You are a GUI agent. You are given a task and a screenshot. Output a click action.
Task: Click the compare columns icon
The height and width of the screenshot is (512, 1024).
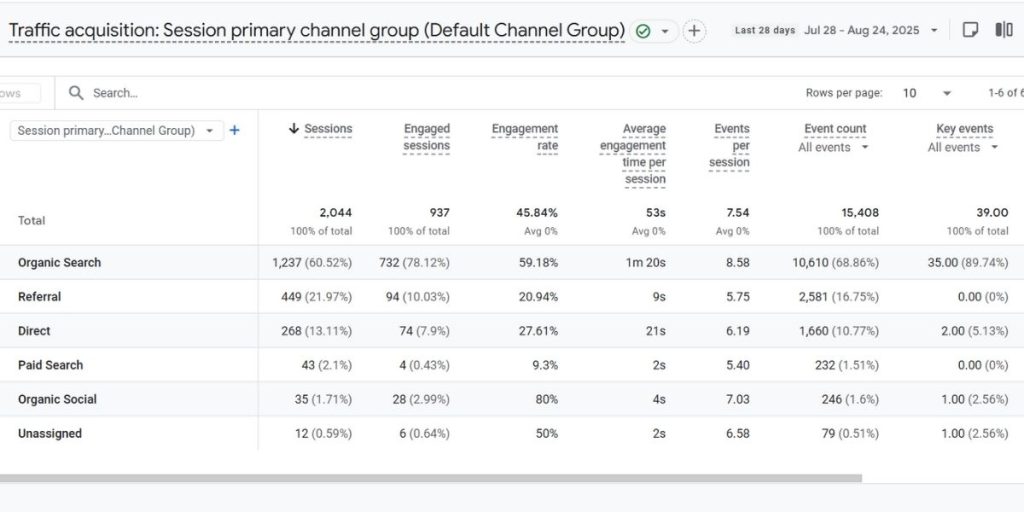[1003, 30]
